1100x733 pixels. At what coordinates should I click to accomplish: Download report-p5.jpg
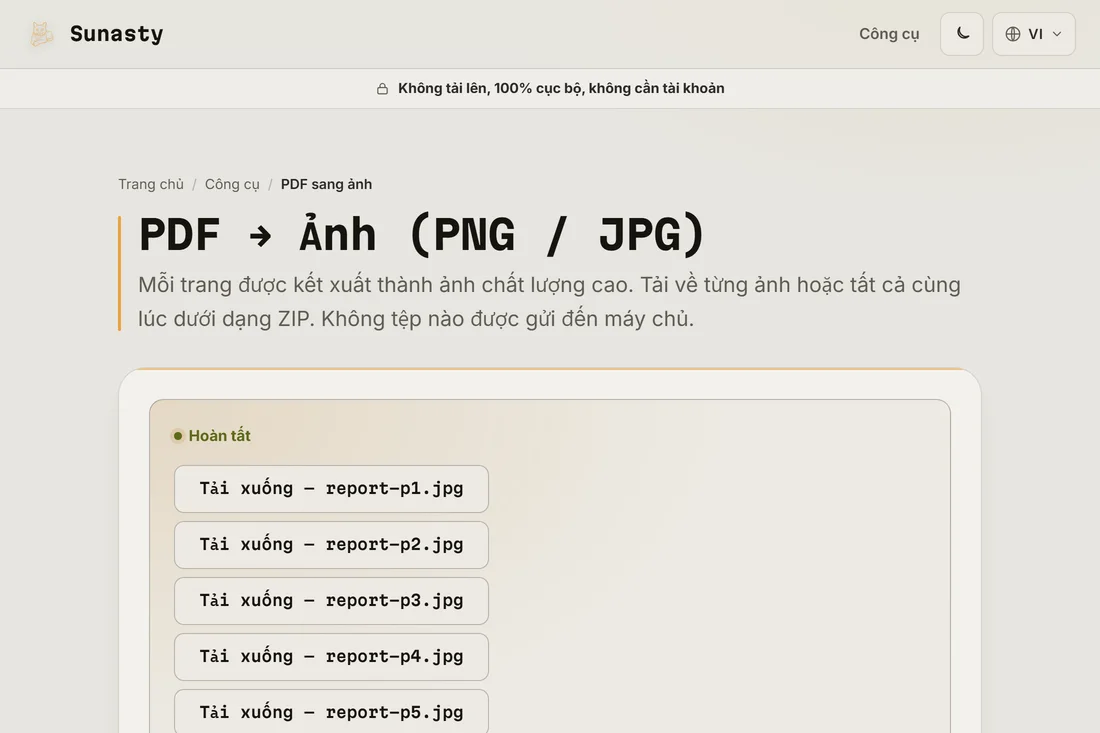coord(331,712)
